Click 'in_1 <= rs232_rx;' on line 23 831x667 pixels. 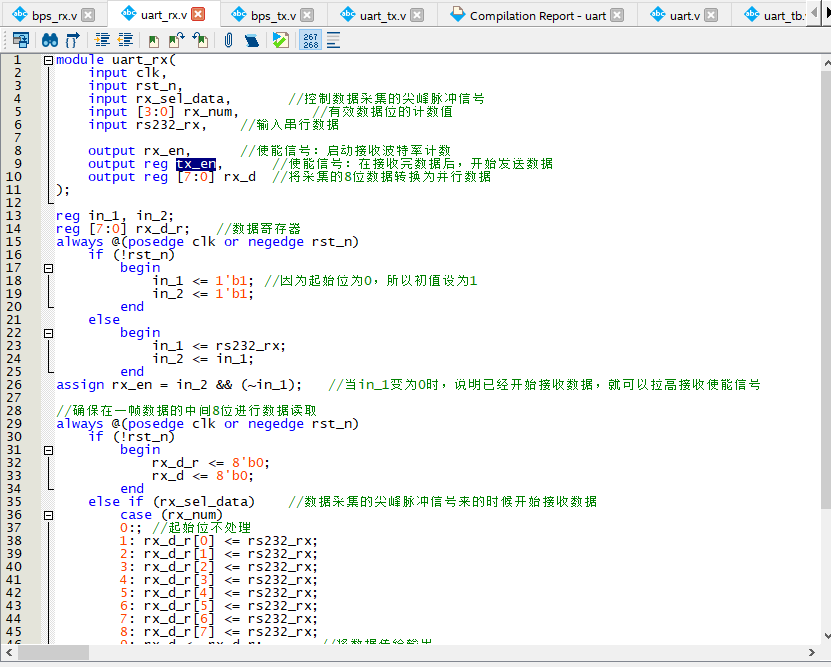(x=219, y=345)
